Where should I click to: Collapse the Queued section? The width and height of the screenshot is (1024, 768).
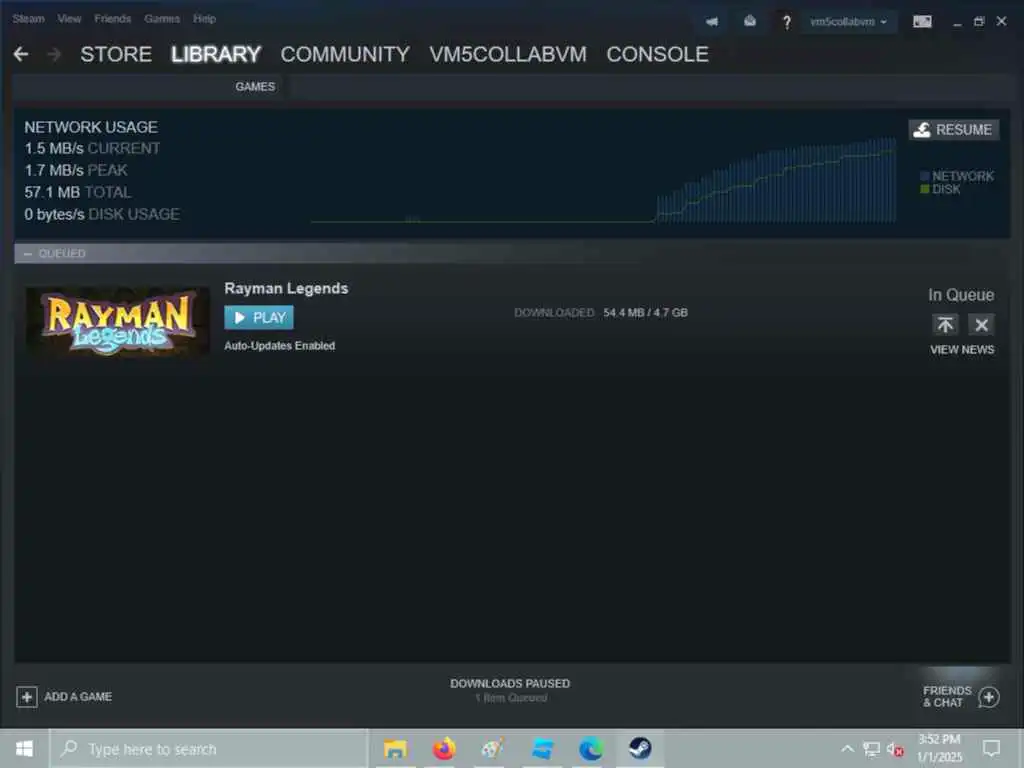click(28, 253)
